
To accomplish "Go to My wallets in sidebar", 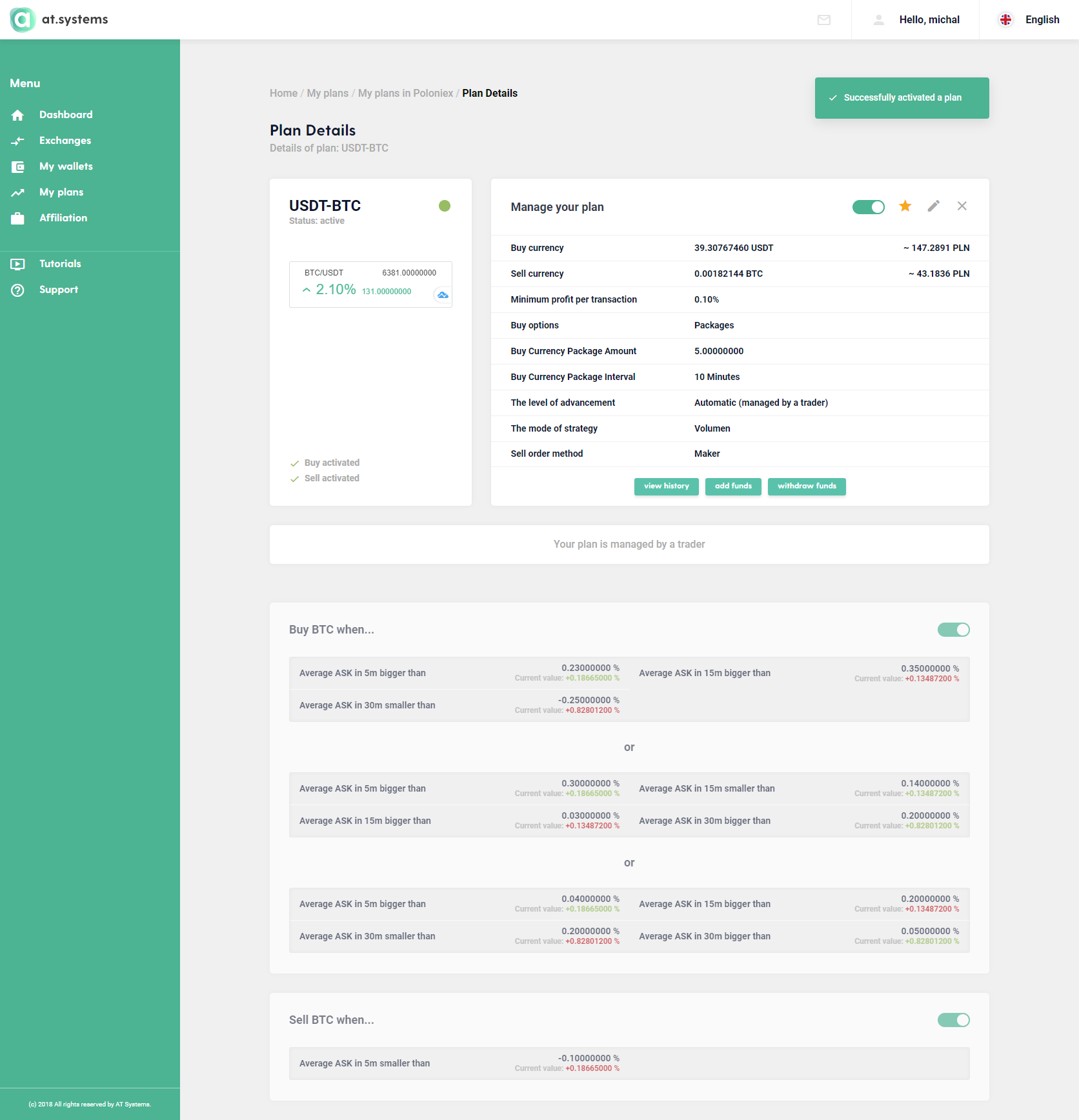I will [x=66, y=166].
